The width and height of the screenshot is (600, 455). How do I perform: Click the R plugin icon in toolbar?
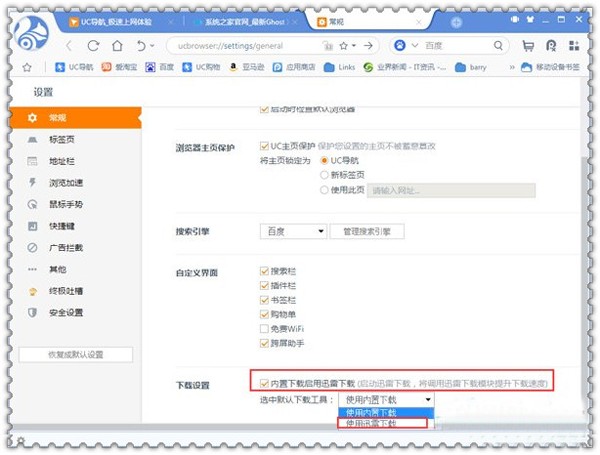coord(551,46)
